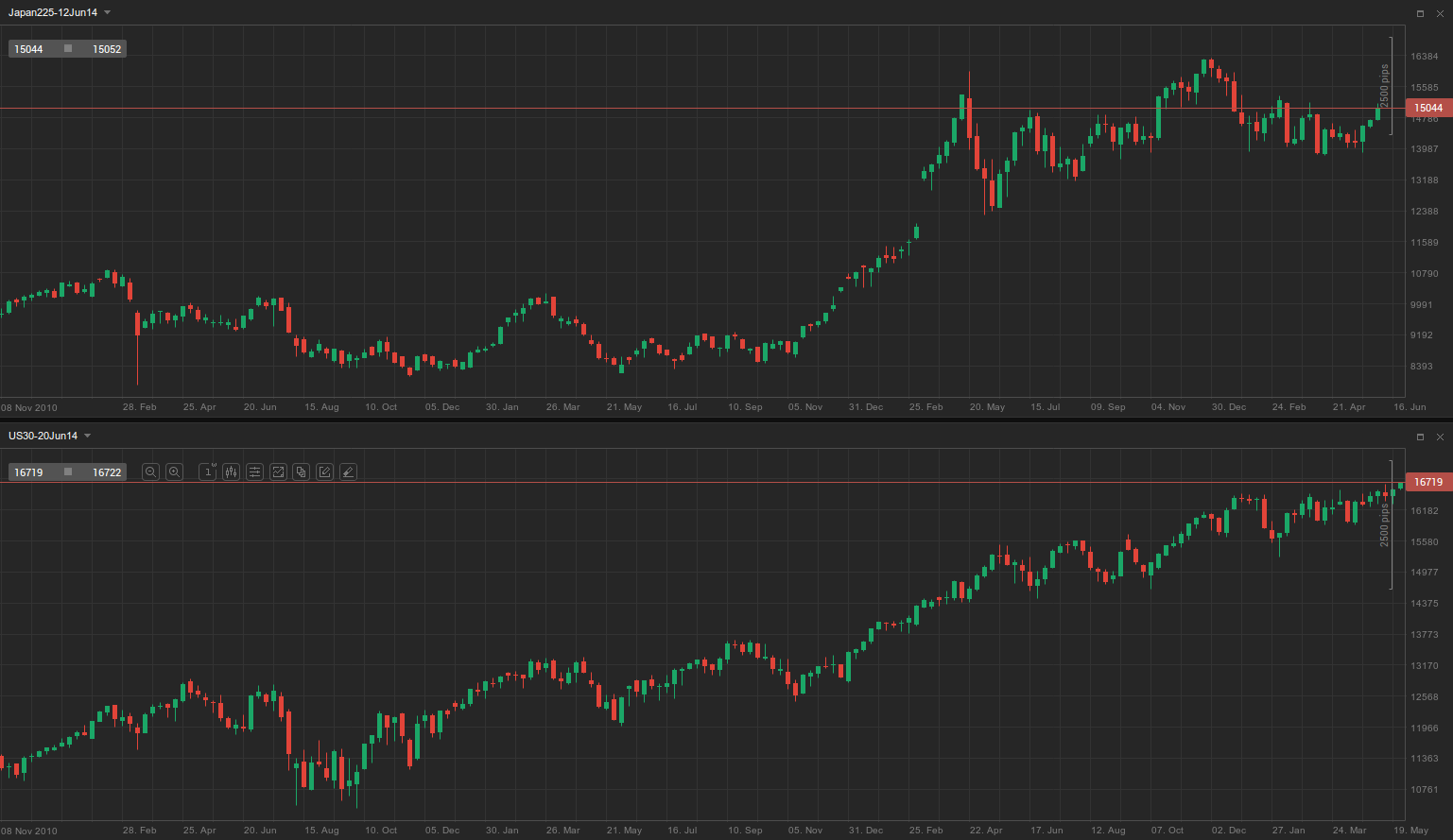Click the overlapping squares clone icon
This screenshot has width=1453, height=840.
[302, 471]
